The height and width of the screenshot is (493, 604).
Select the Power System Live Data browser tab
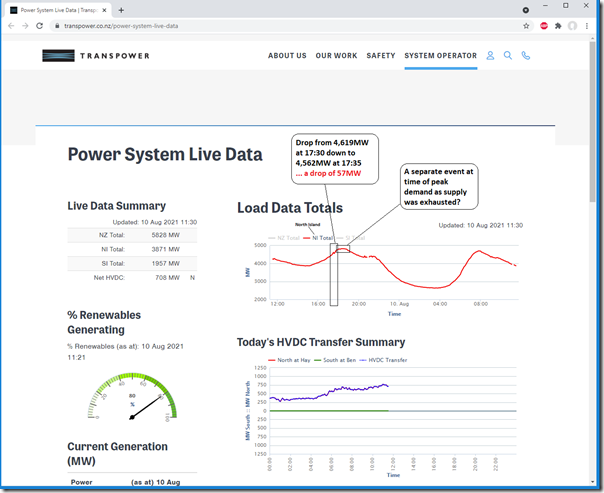click(58, 10)
